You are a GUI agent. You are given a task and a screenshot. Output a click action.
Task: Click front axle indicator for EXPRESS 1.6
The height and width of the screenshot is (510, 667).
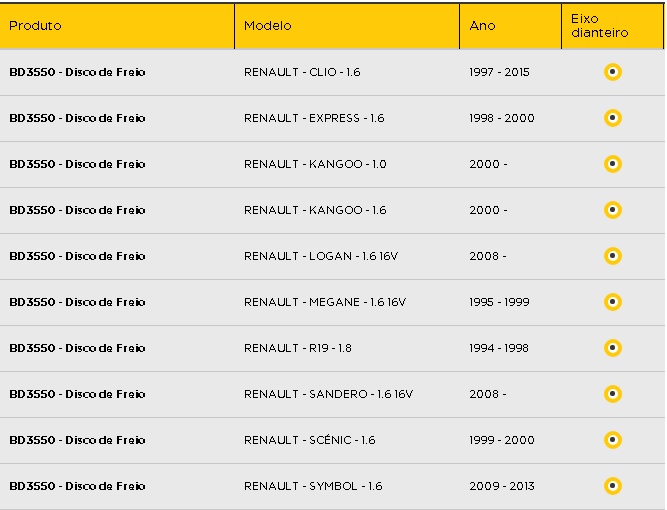(613, 118)
